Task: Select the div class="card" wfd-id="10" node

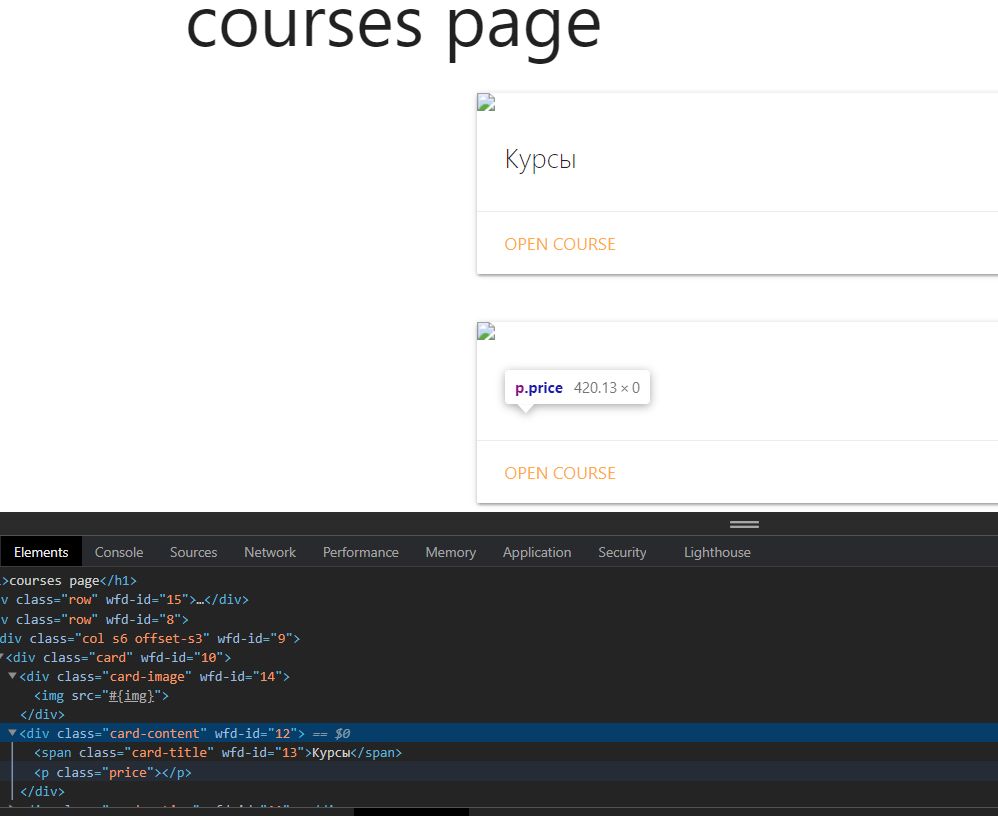Action: pos(118,658)
